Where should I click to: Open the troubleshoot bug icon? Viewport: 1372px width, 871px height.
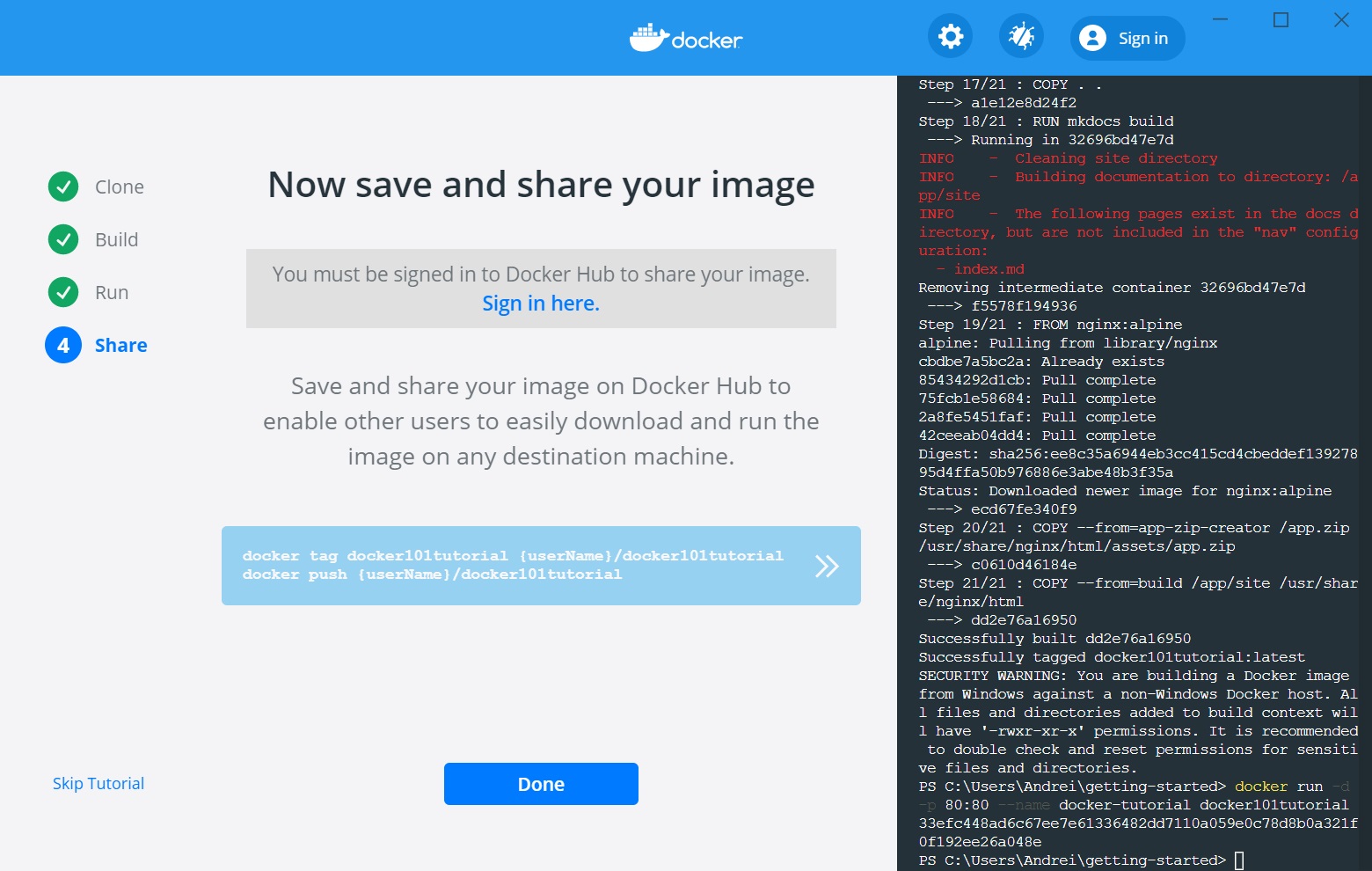1022,37
